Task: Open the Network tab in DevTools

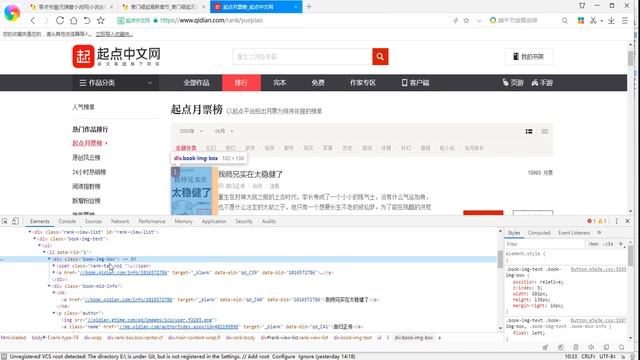Action: 120,221
